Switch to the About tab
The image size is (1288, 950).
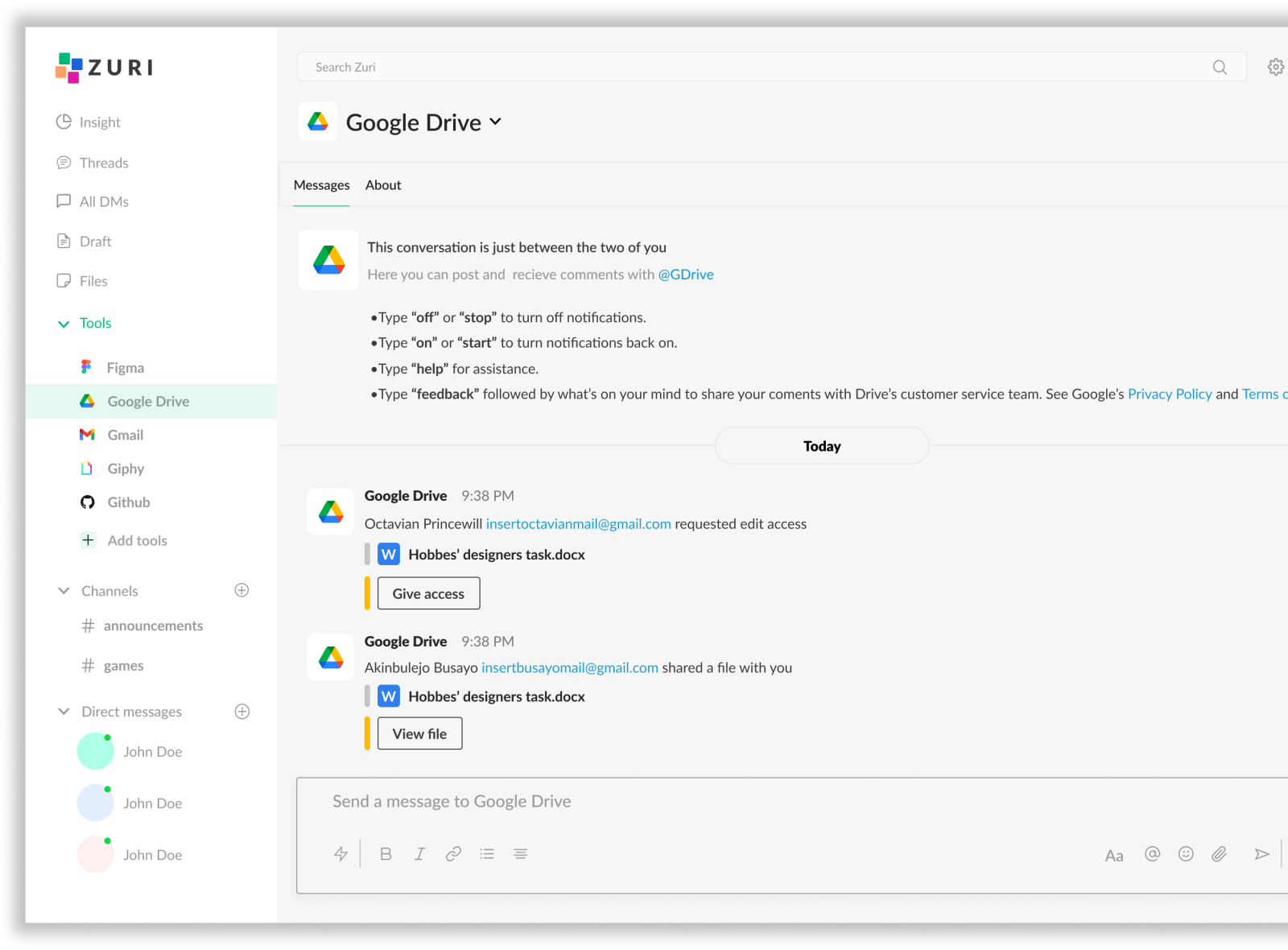click(383, 185)
